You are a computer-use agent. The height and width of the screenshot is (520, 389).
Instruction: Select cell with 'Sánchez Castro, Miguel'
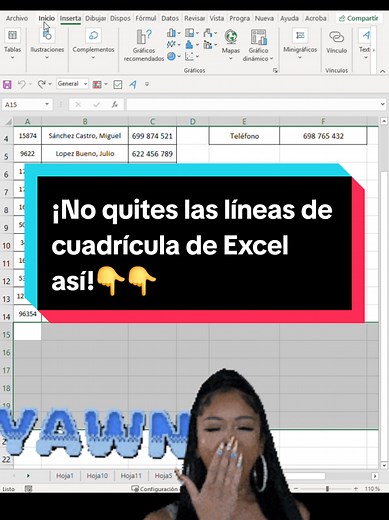point(85,136)
